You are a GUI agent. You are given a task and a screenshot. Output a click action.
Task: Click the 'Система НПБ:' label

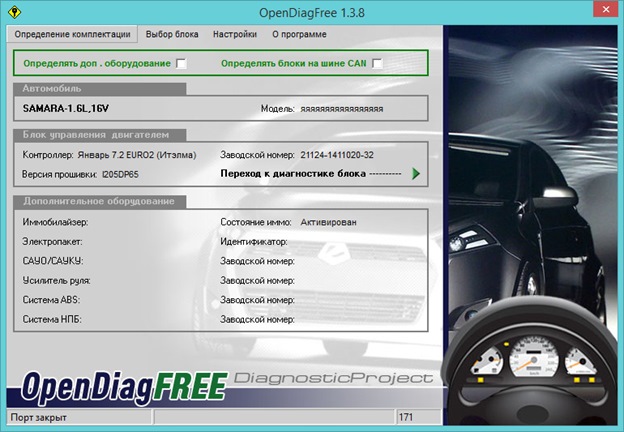[x=52, y=319]
